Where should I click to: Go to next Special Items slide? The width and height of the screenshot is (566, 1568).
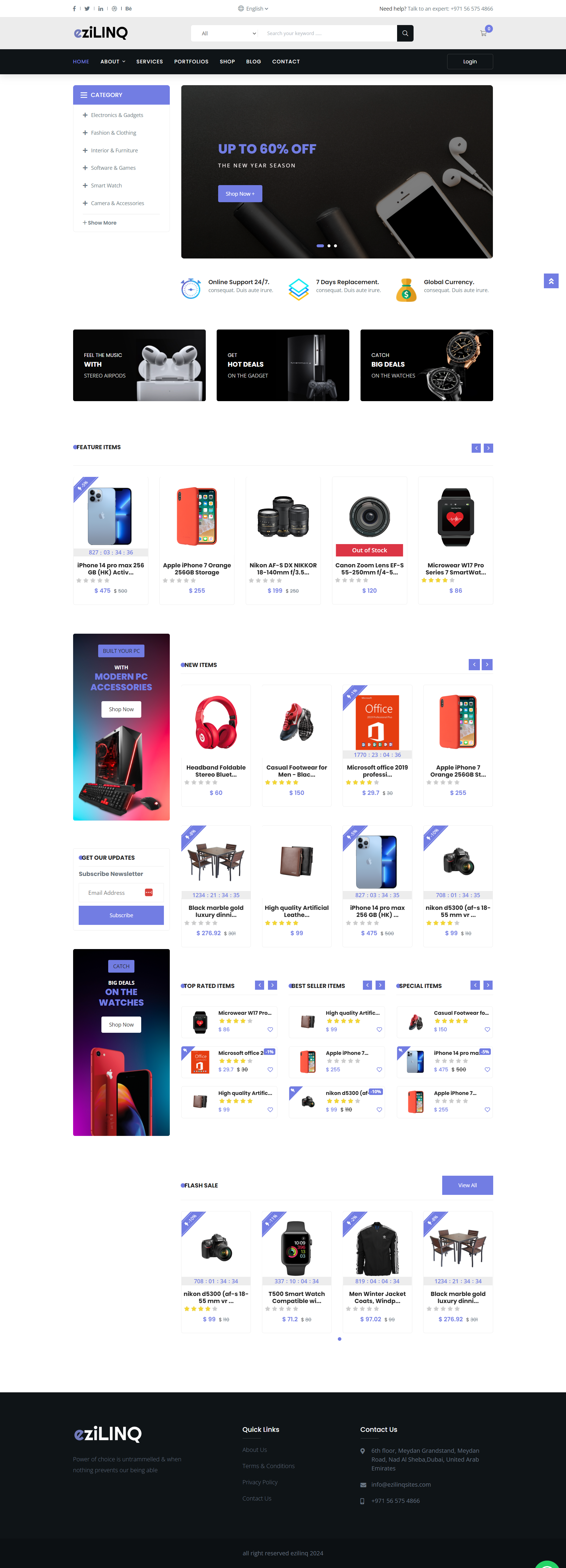488,985
